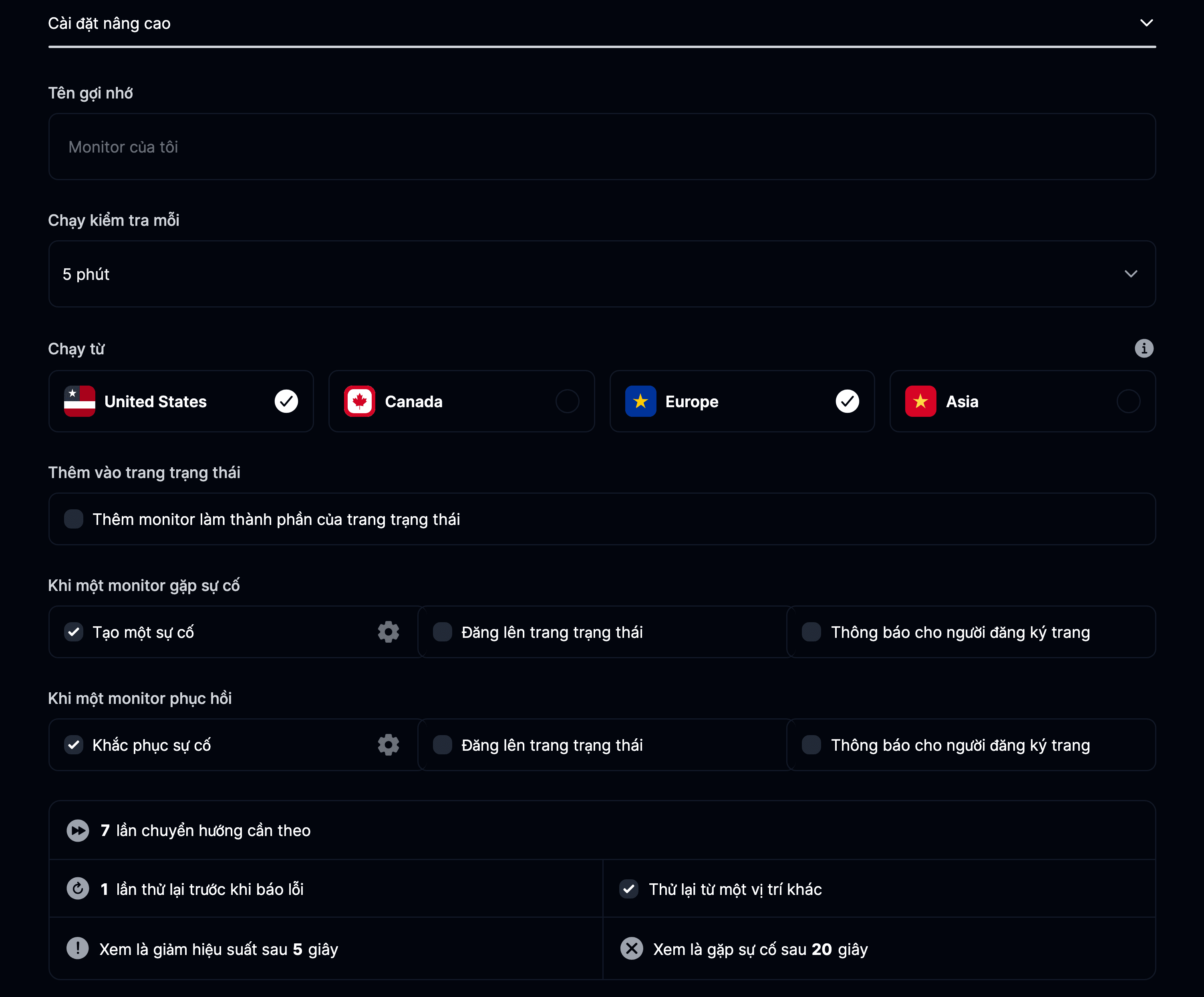Click the X circle down-threshold icon

(x=631, y=948)
